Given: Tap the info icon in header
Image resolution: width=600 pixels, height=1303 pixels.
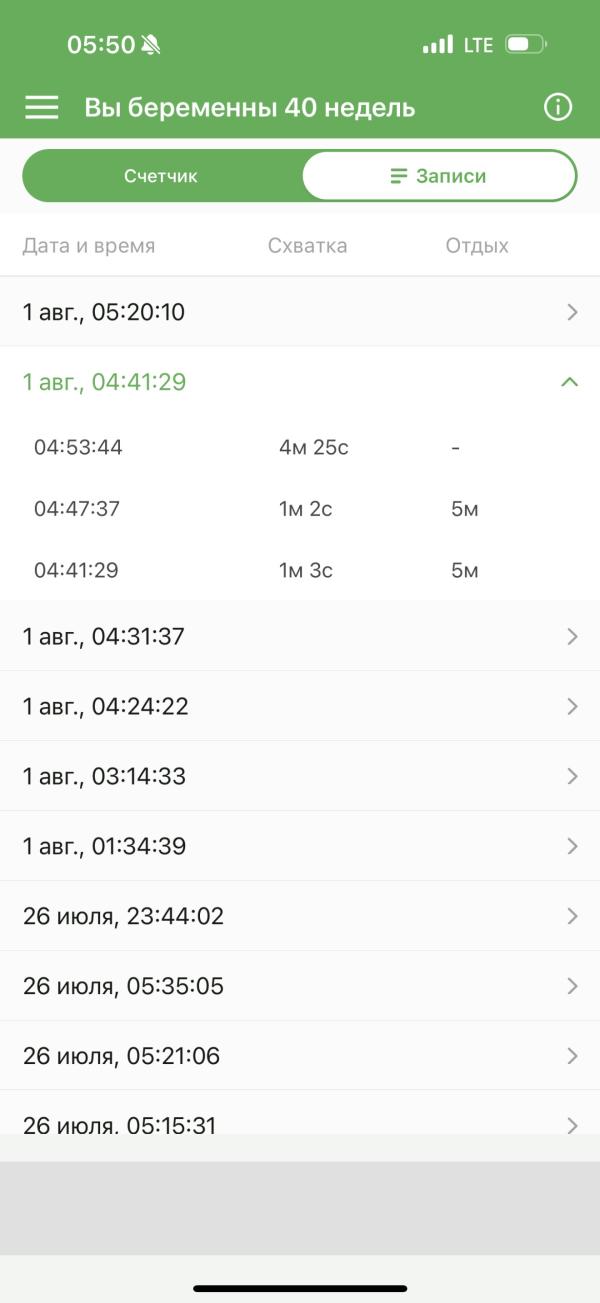Looking at the screenshot, I should point(557,108).
